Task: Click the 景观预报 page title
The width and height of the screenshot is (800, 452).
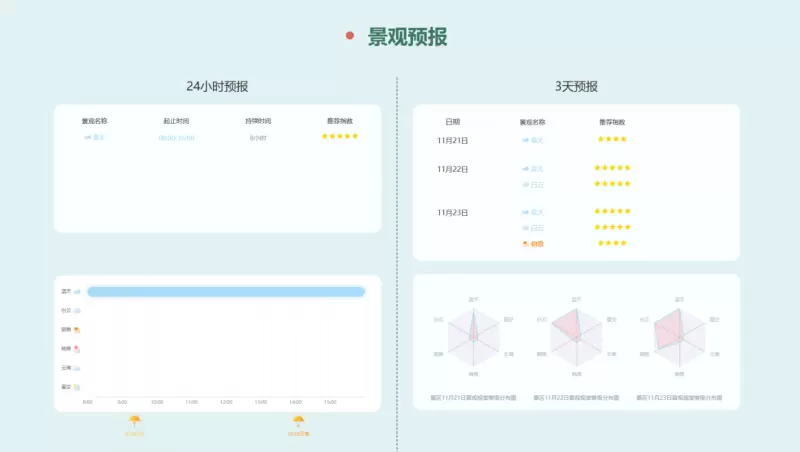Action: [x=407, y=37]
